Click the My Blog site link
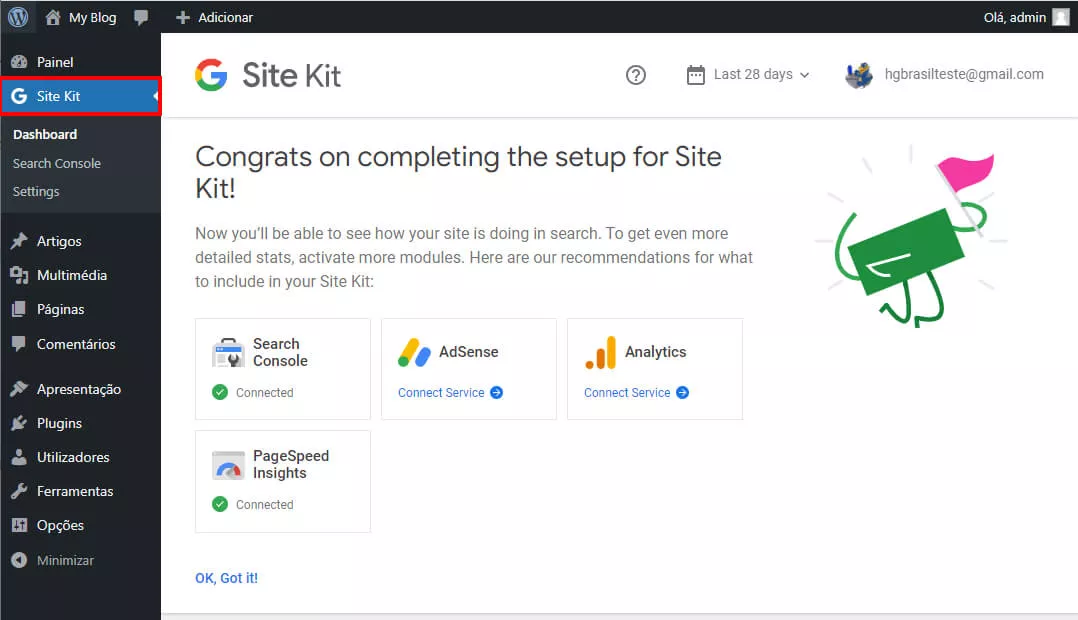This screenshot has height=620, width=1078. point(92,17)
